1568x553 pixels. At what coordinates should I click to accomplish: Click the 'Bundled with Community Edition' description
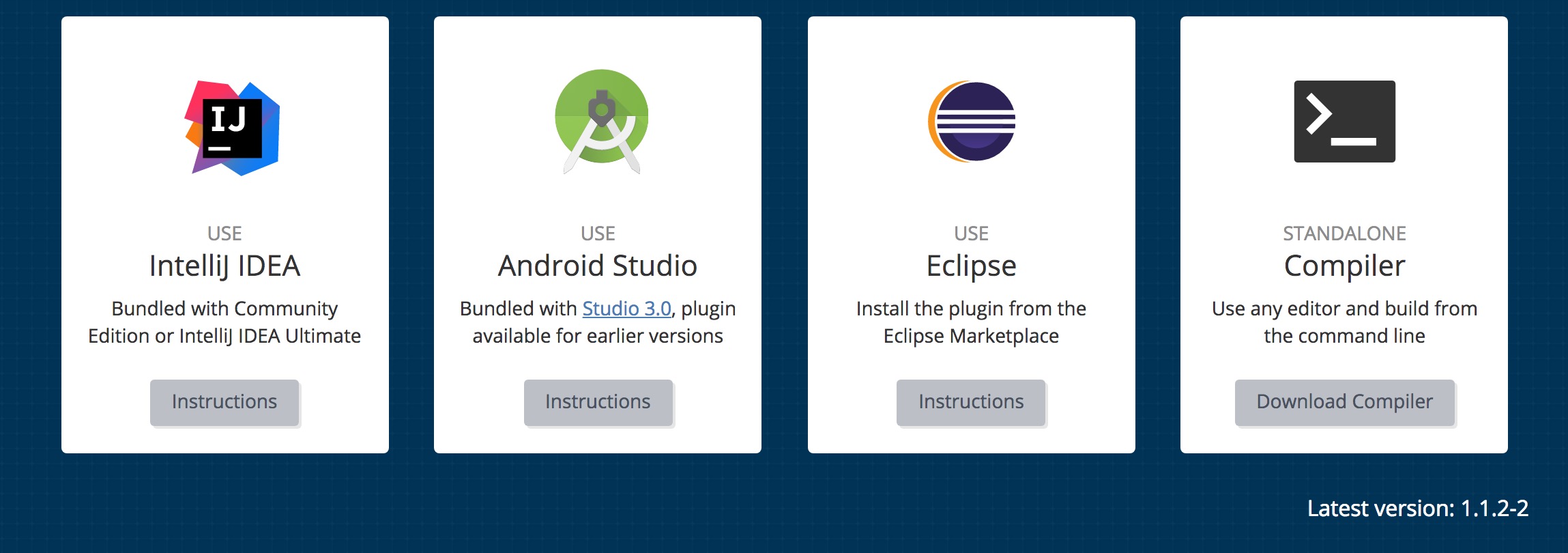coord(224,322)
